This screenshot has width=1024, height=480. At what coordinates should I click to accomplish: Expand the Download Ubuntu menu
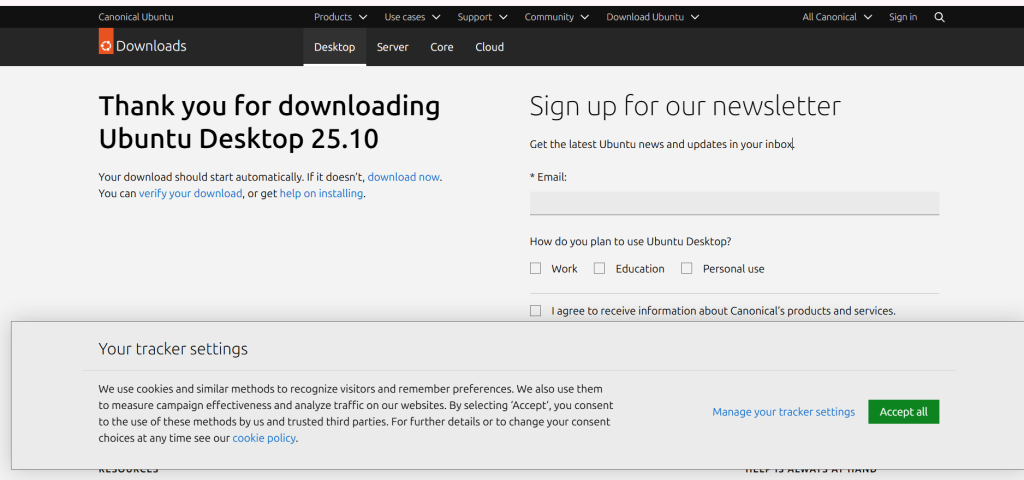[x=652, y=17]
